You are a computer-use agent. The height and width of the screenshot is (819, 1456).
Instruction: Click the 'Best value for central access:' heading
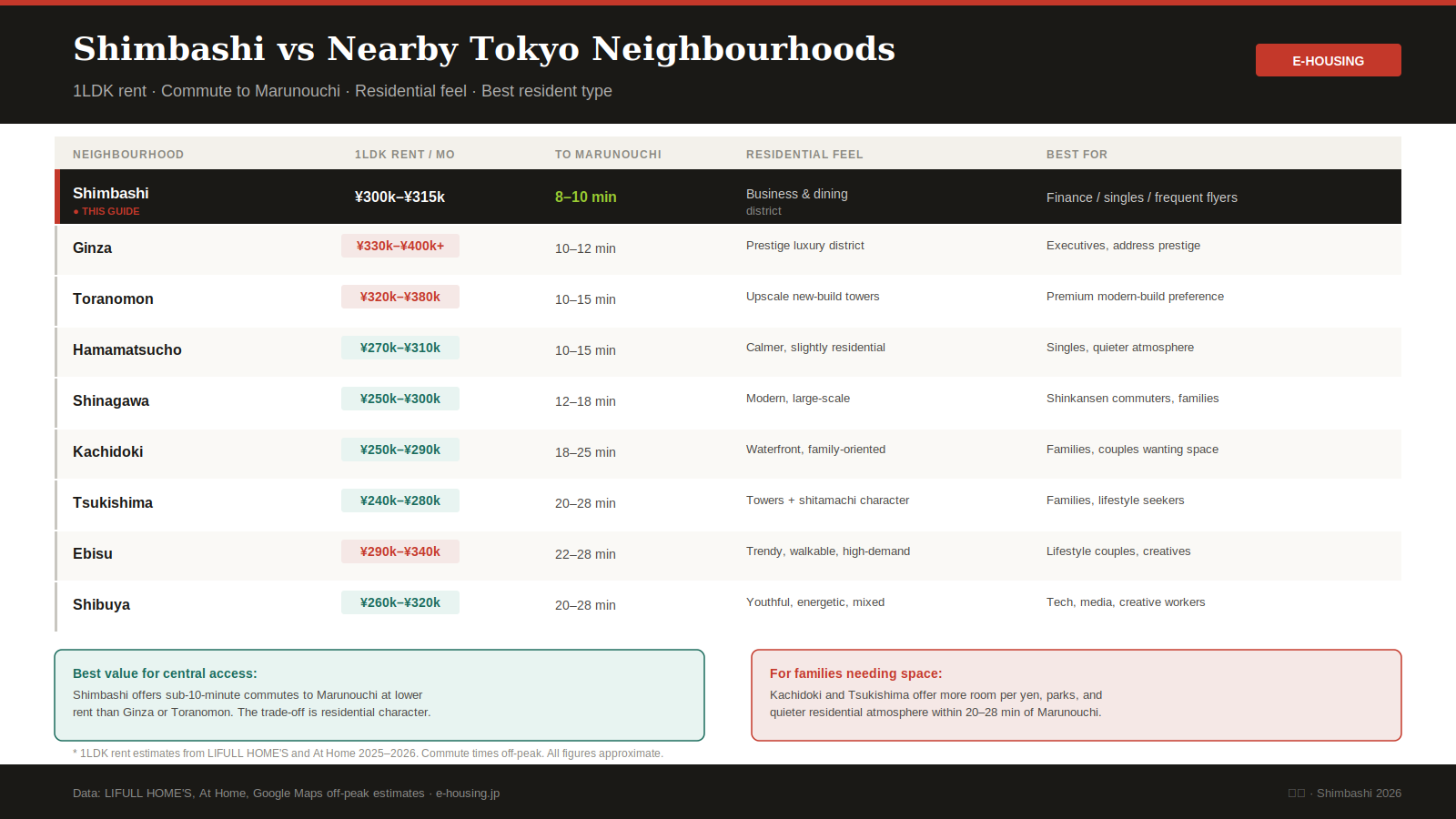pyautogui.click(x=165, y=673)
